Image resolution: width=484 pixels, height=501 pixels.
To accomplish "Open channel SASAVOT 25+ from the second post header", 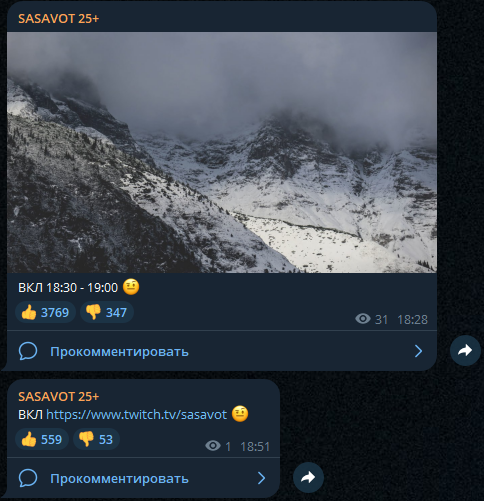I will click(x=59, y=397).
